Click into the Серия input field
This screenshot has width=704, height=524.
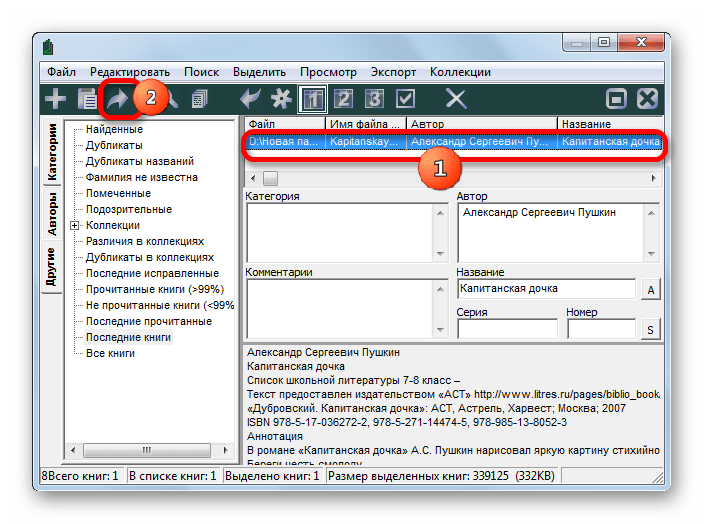[507, 329]
